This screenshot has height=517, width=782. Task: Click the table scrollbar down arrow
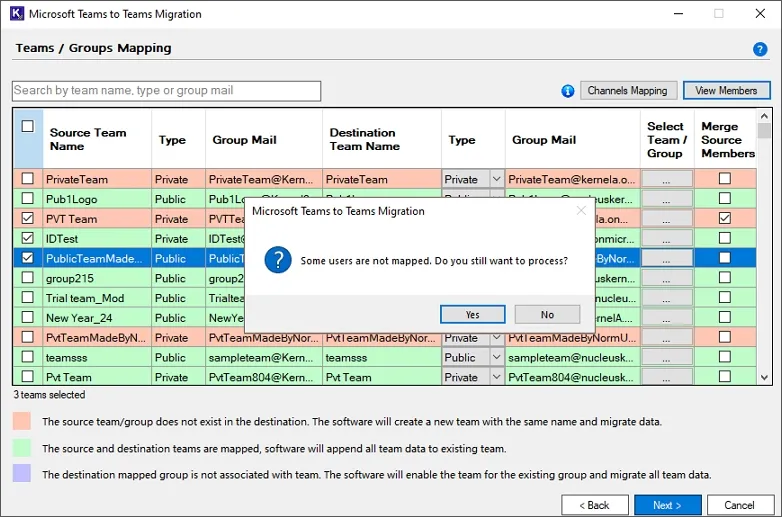tap(764, 378)
